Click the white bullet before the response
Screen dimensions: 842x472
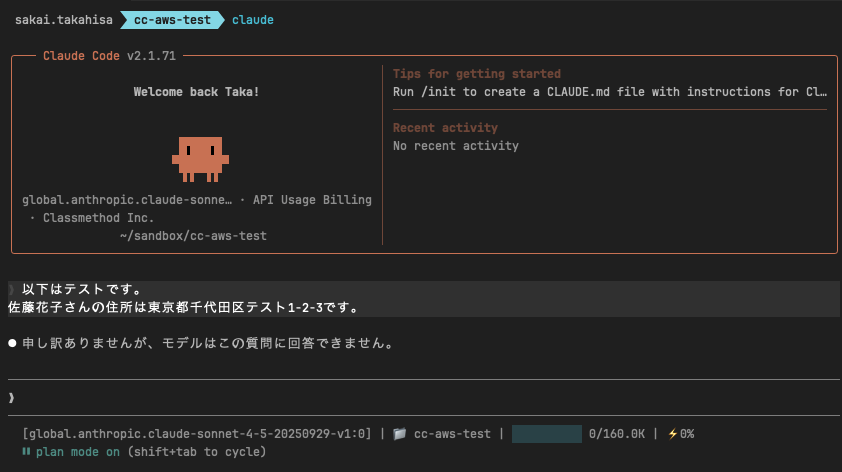(13, 344)
